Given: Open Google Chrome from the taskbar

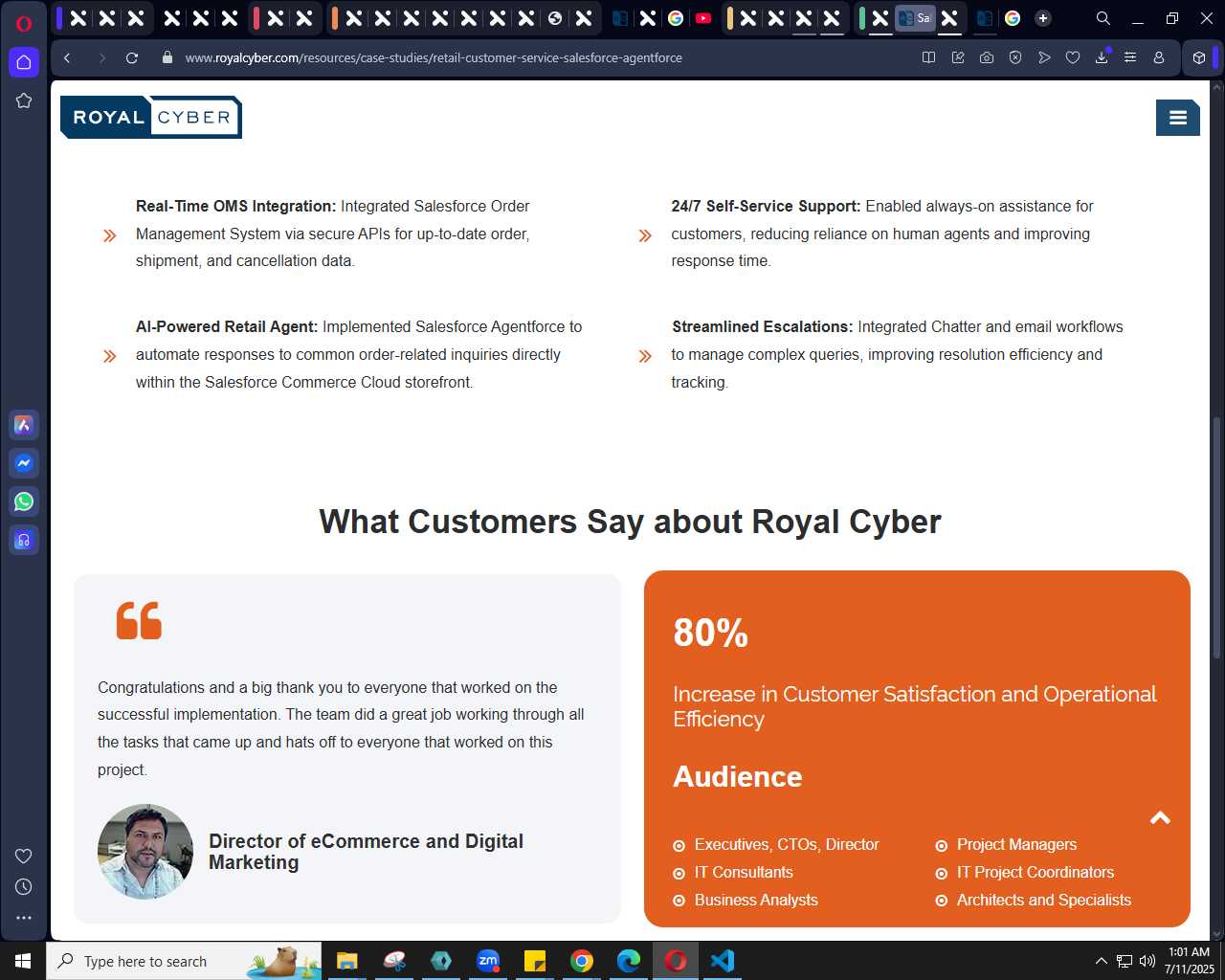Looking at the screenshot, I should tap(582, 961).
